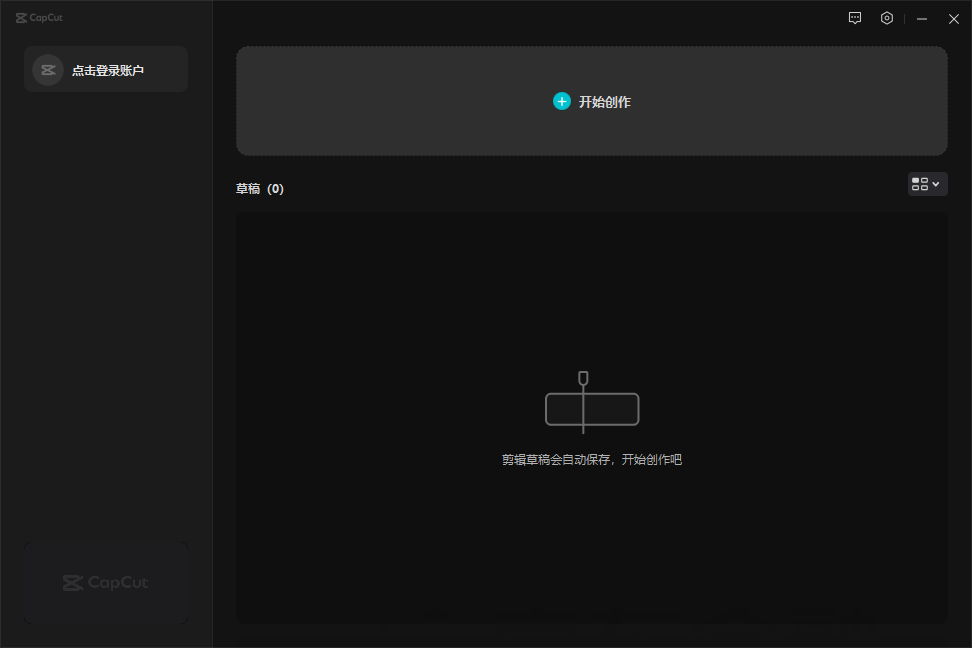The image size is (972, 648).
Task: Click the CapCut logo in title bar
Action: coord(39,18)
